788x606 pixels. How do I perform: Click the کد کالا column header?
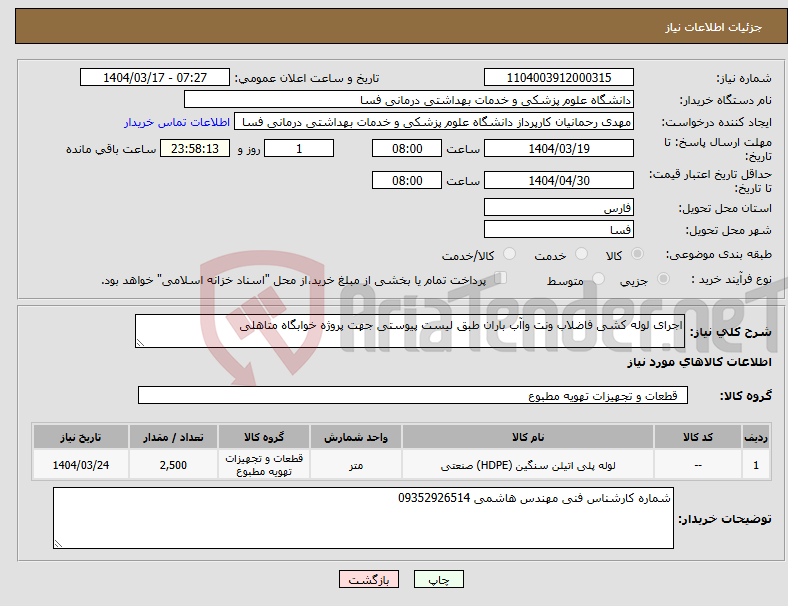click(698, 437)
